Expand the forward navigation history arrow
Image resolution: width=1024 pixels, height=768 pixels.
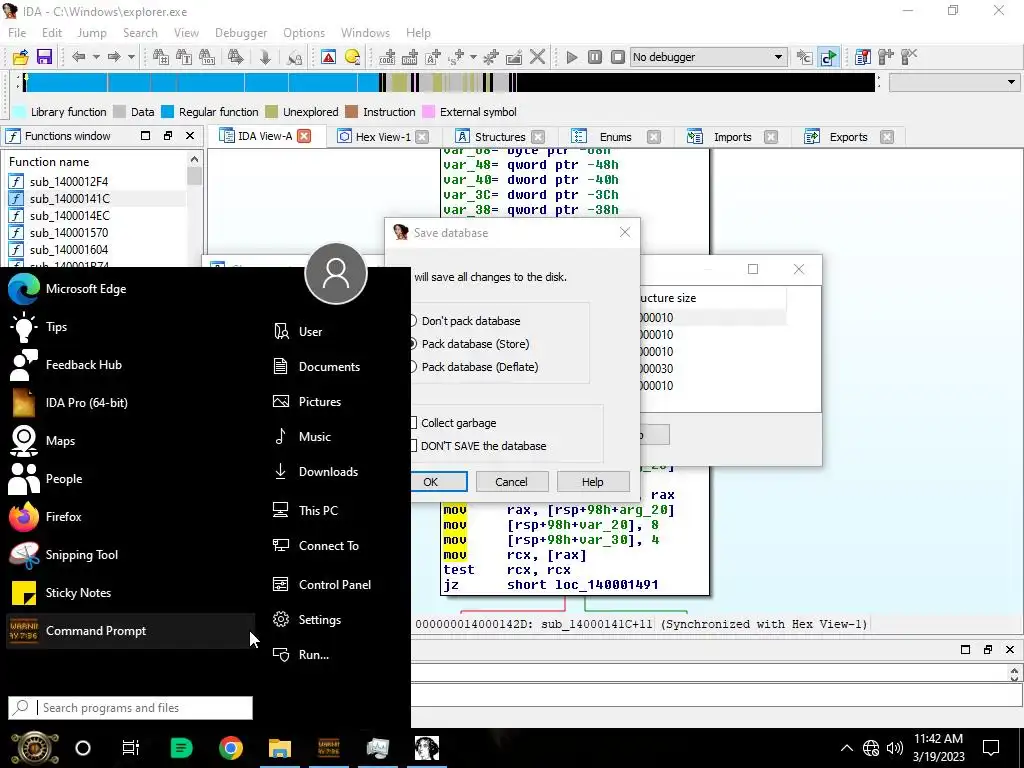[131, 57]
